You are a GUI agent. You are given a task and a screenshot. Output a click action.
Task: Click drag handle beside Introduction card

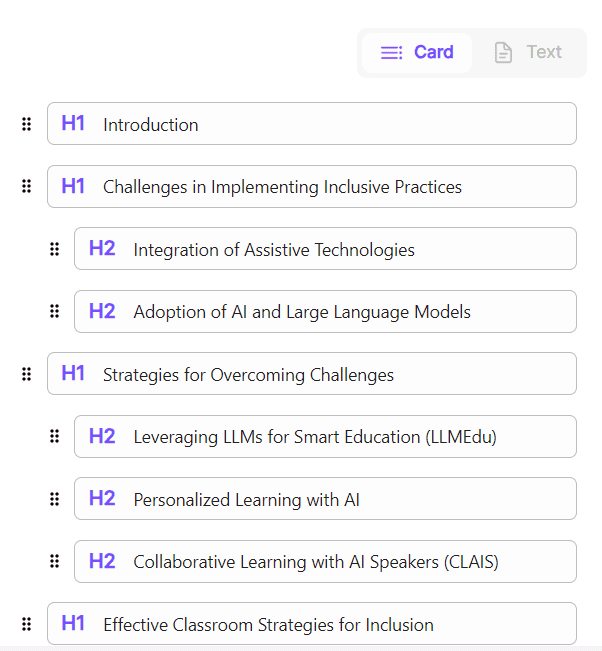pos(27,124)
